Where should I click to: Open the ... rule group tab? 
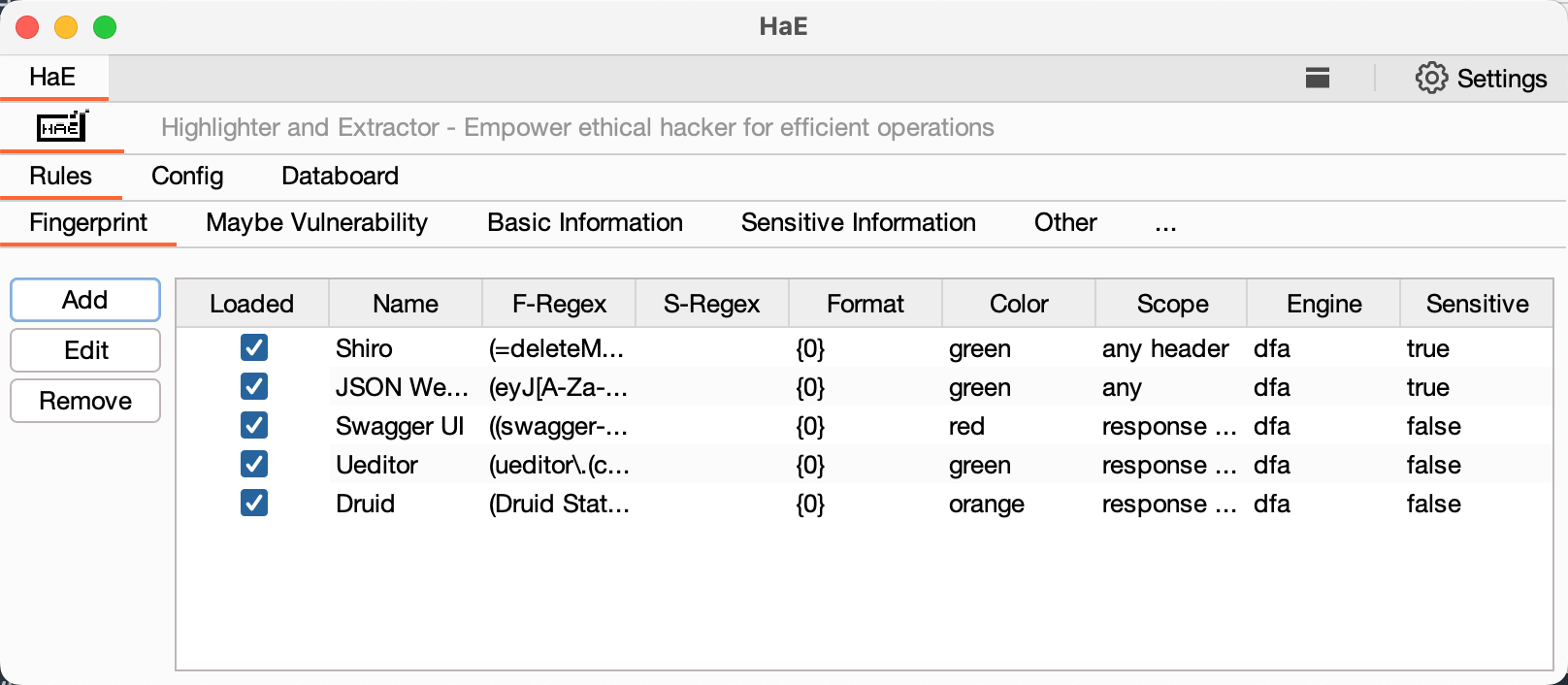(x=1165, y=223)
